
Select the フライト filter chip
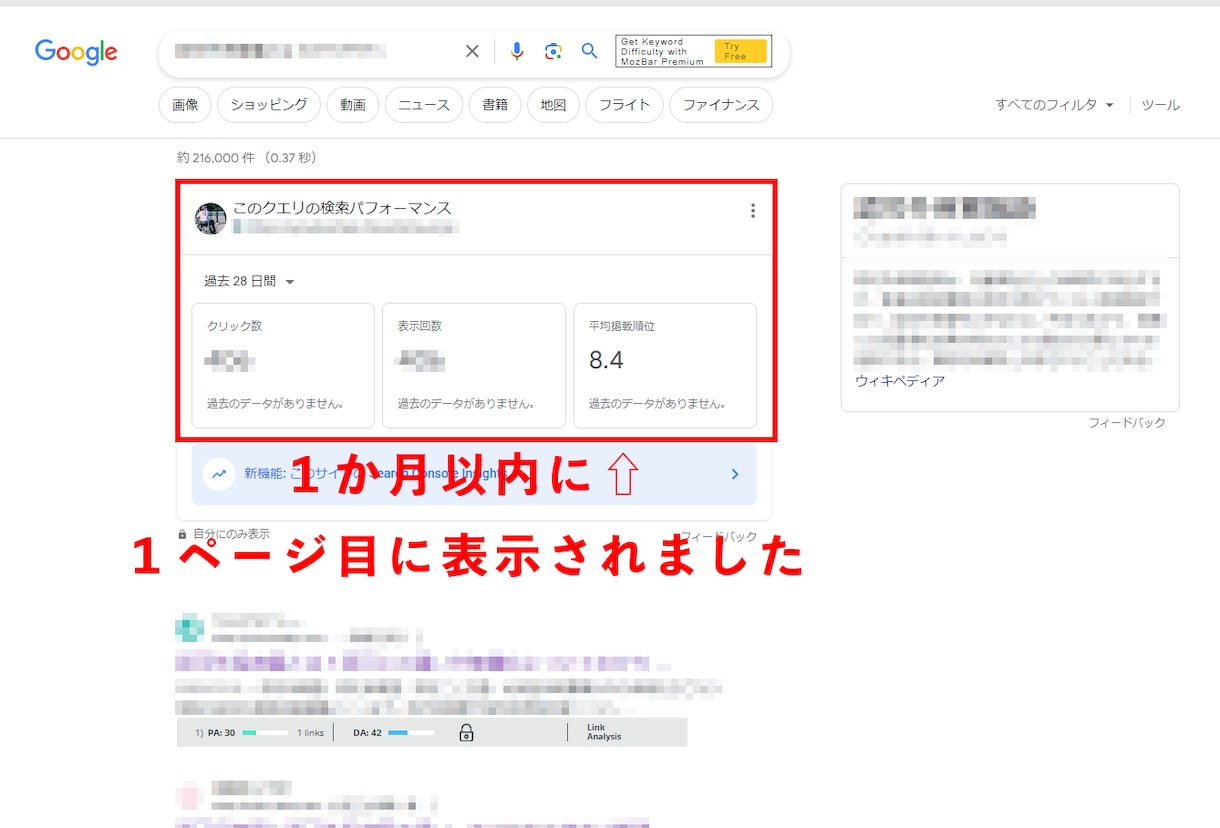pos(625,105)
